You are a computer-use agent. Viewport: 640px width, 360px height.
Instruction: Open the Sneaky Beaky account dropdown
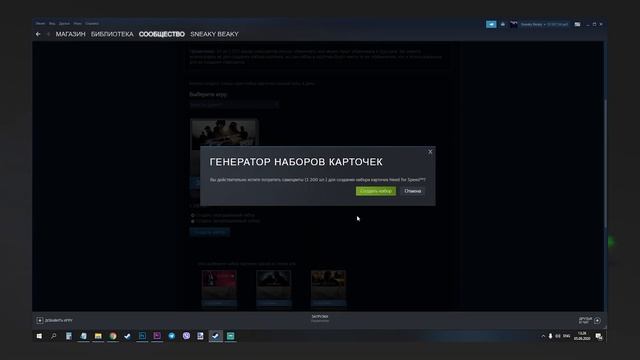click(544, 24)
